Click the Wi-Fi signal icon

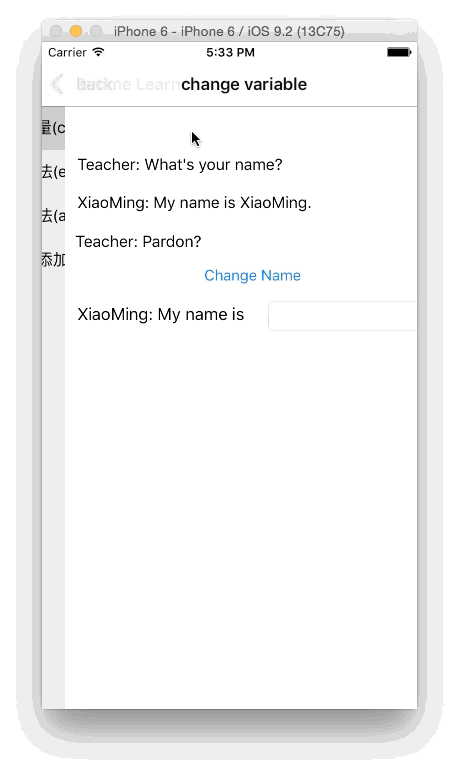tap(98, 52)
